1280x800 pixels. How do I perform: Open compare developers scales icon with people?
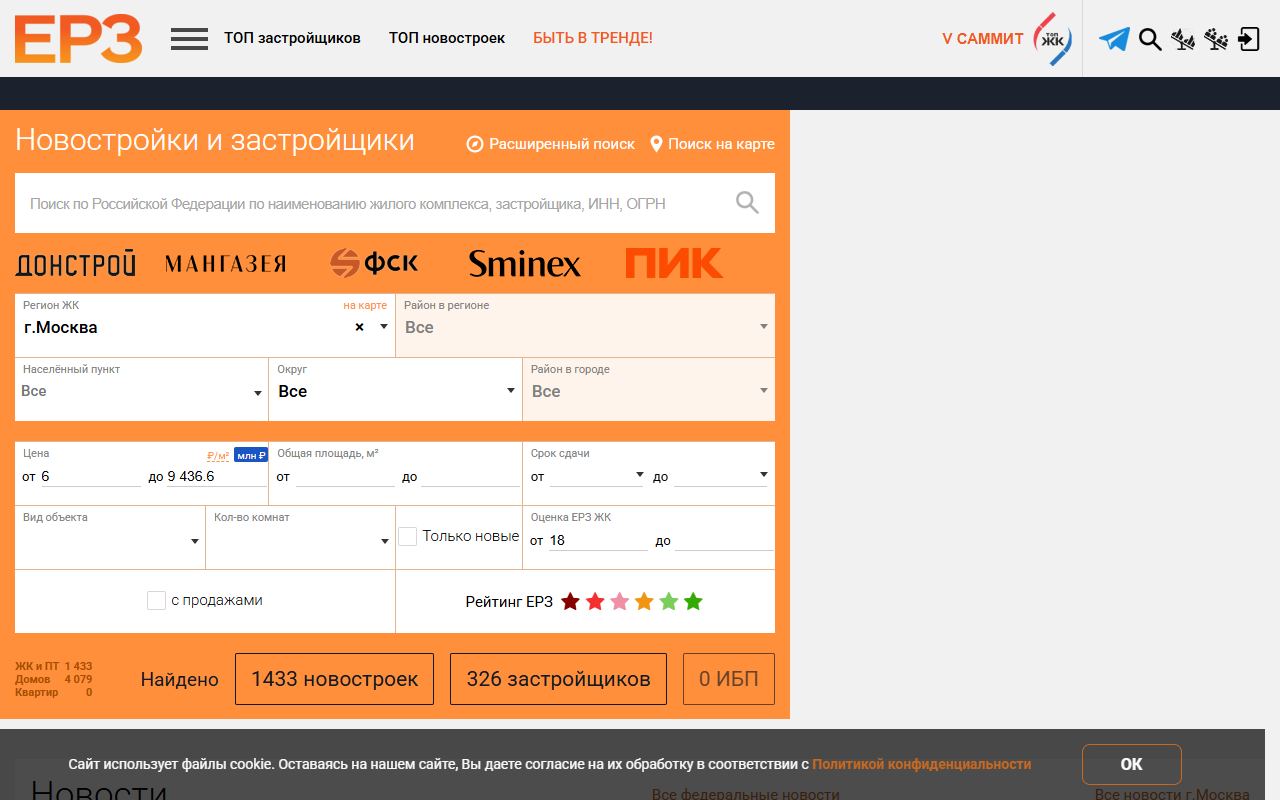point(1216,39)
